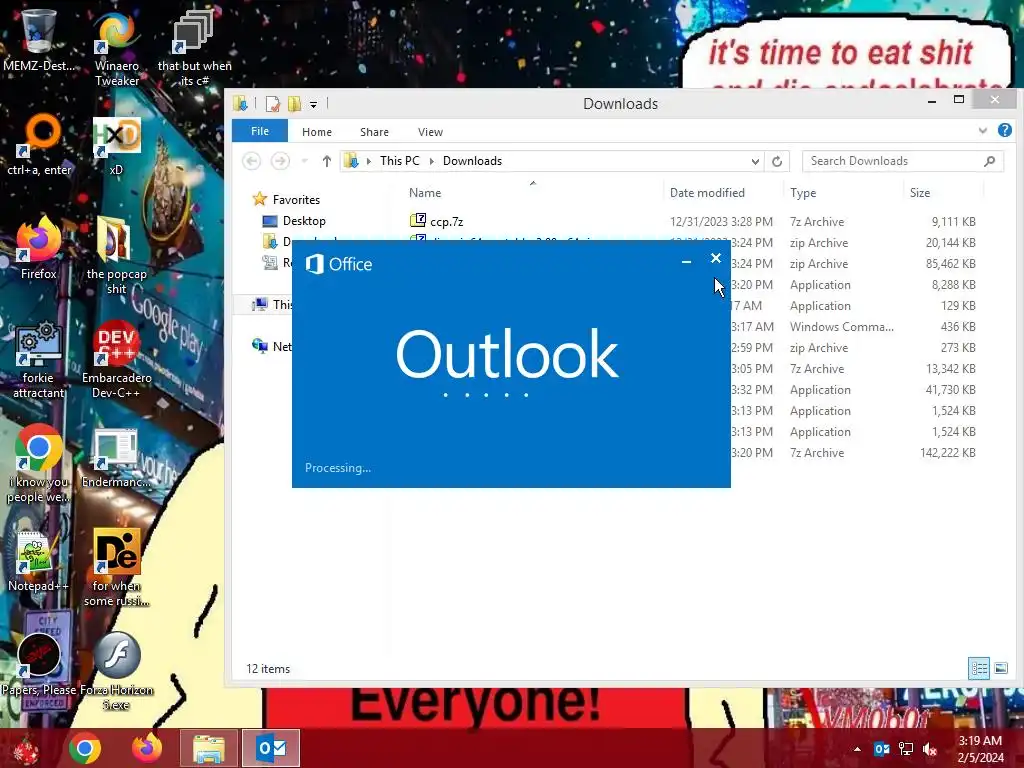
Task: Show hidden tray icons arrow
Action: click(857, 749)
